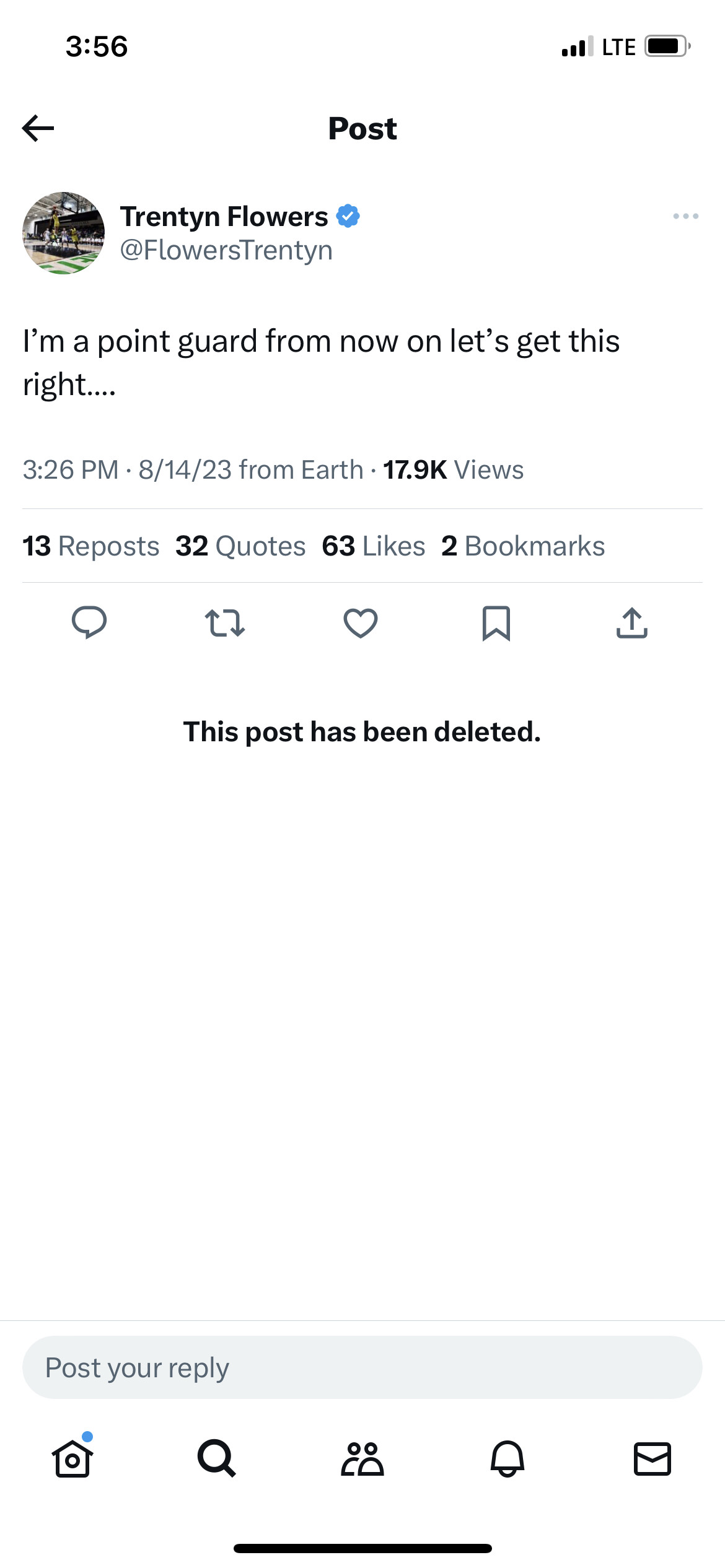Tap the reply speech bubble icon
The image size is (725, 1568).
[x=89, y=622]
